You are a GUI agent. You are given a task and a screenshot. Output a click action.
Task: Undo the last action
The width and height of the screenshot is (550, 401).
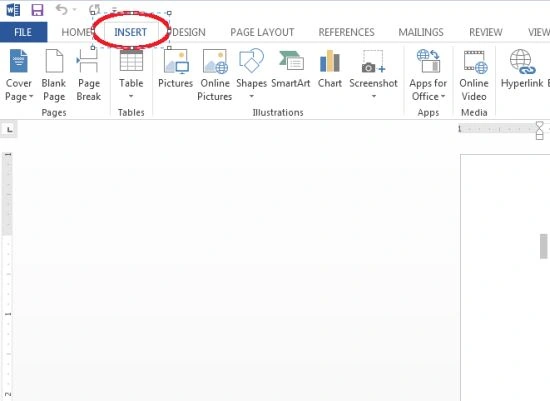click(x=61, y=9)
